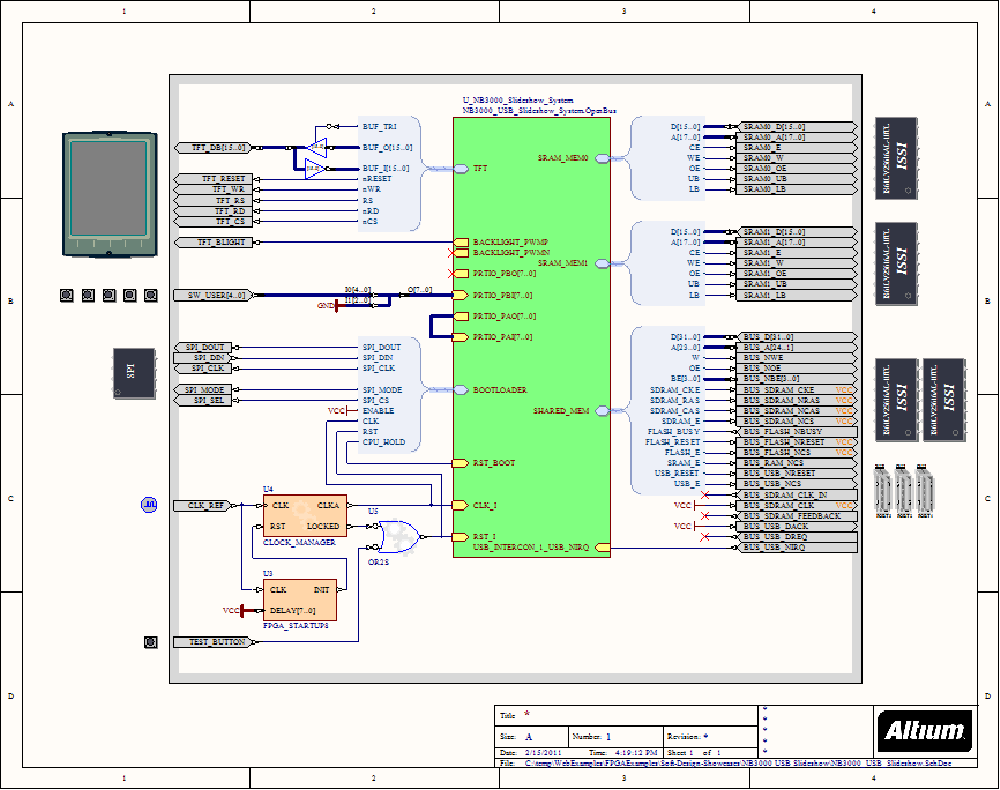Select the TEST_BUTTON port

[214, 642]
